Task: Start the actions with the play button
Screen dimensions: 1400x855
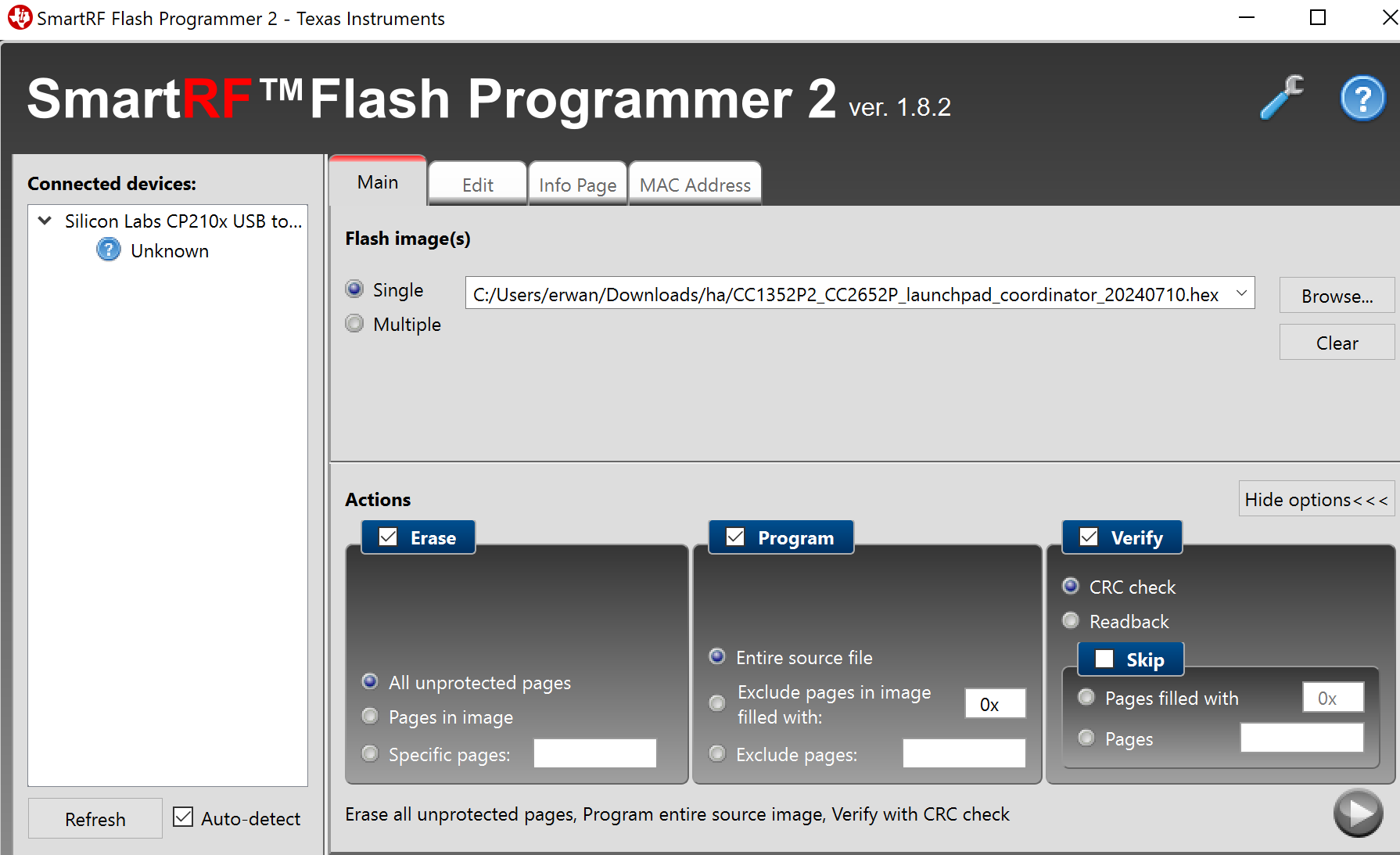Action: click(x=1359, y=814)
